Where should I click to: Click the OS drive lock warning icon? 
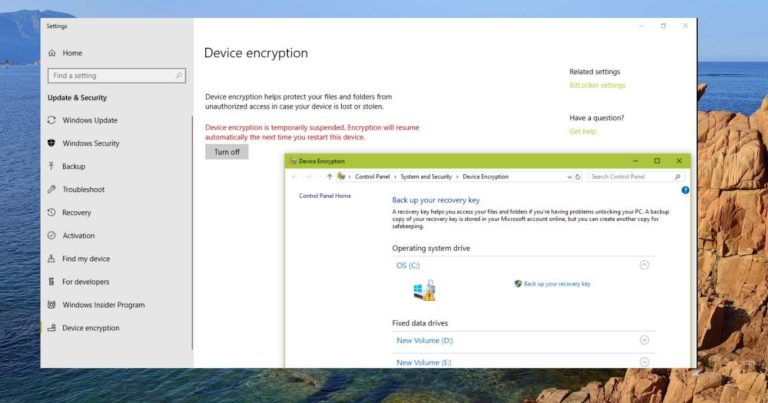point(424,290)
